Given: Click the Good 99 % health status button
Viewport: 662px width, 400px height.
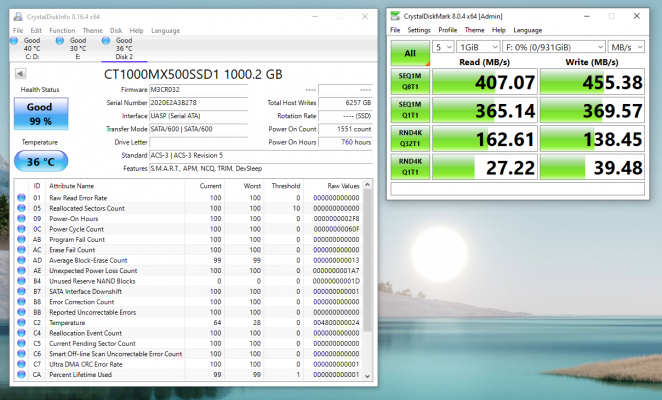Looking at the screenshot, I should tap(41, 114).
